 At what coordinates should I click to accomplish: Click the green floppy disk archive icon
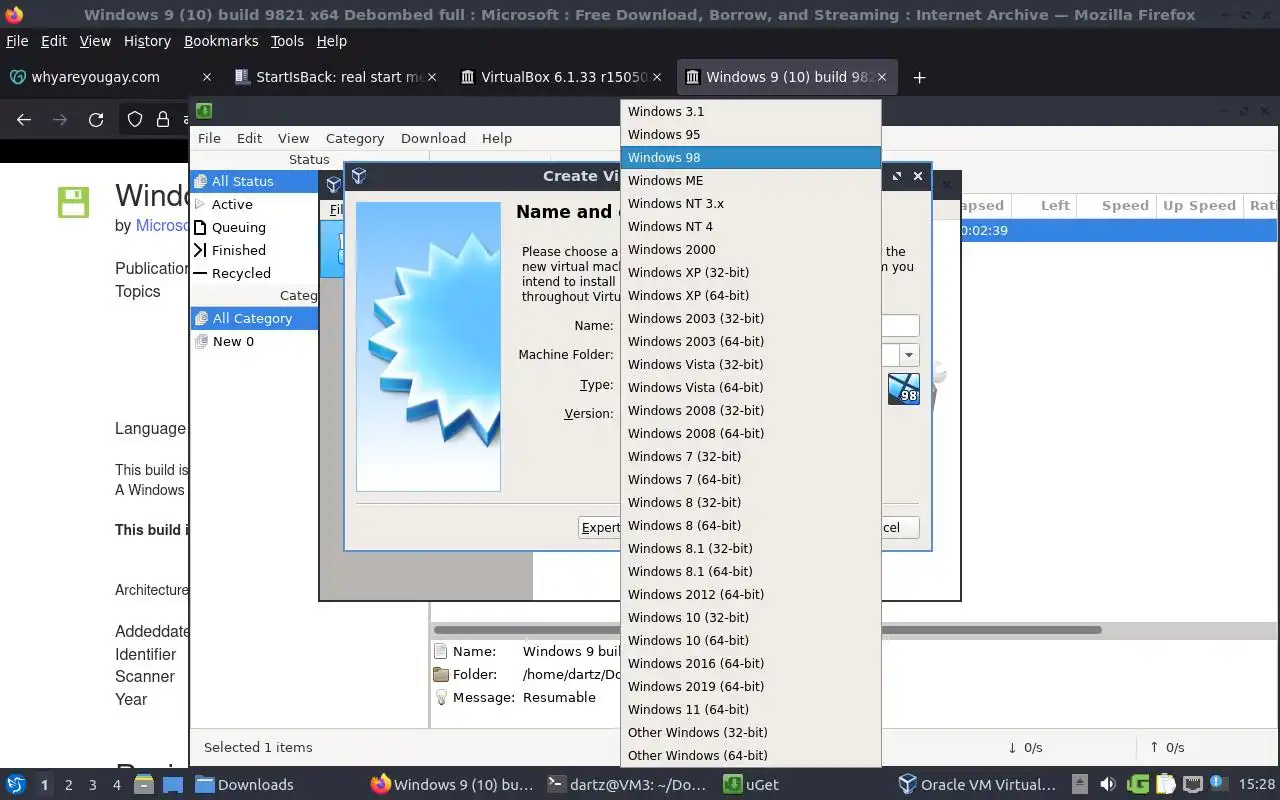(73, 201)
